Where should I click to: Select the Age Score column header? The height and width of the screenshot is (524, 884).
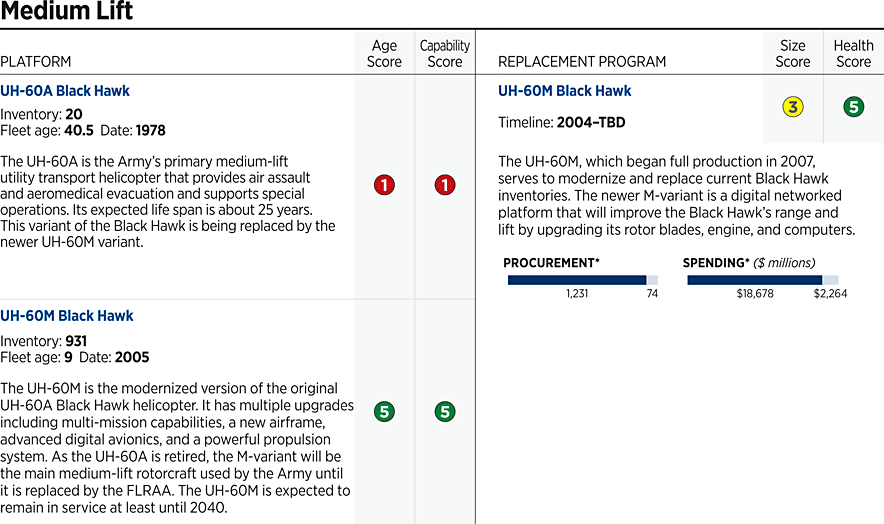[384, 54]
